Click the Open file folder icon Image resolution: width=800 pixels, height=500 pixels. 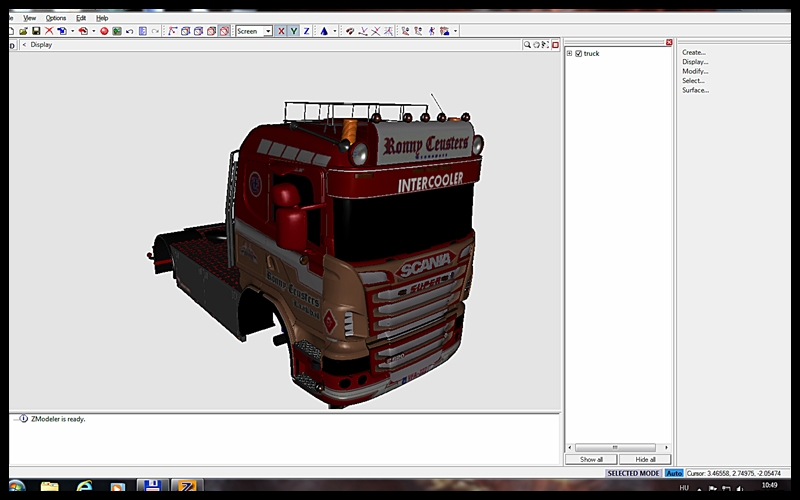[23, 31]
